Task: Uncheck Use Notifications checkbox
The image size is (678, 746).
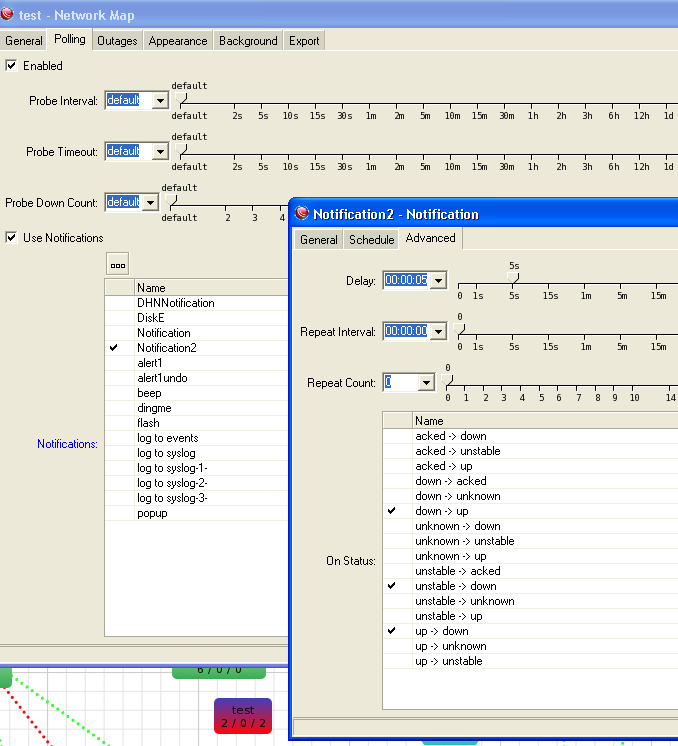Action: [x=12, y=238]
